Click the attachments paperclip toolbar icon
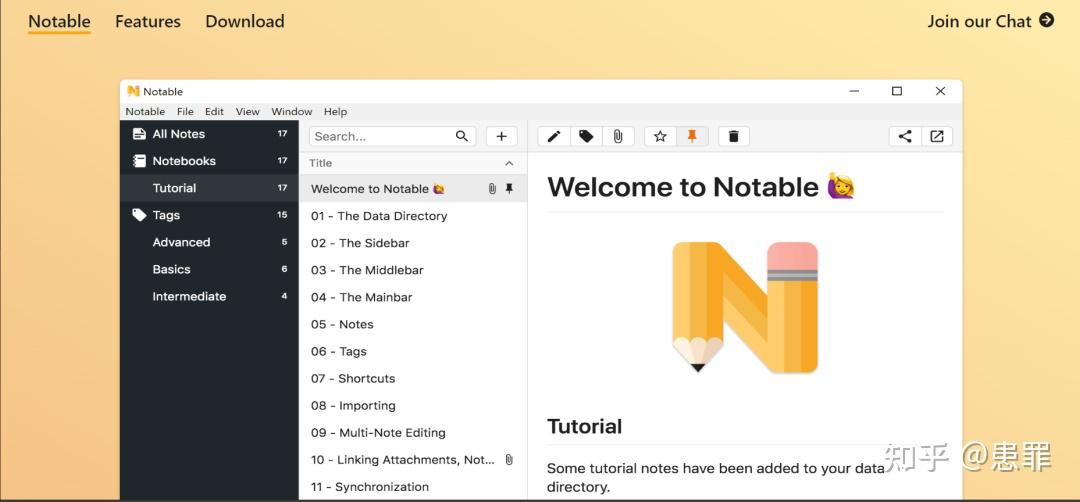The height and width of the screenshot is (502, 1080). 618,136
